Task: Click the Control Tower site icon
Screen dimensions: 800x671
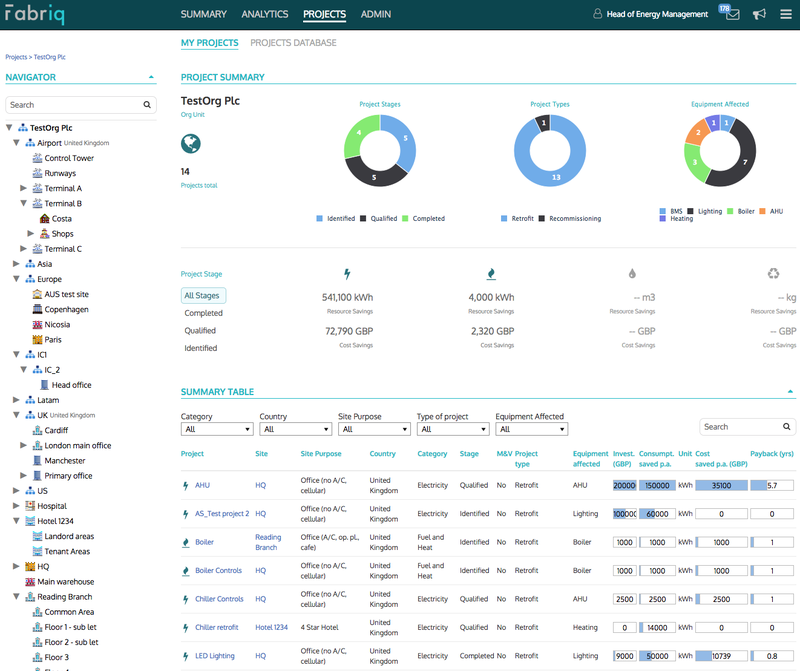Action: click(x=37, y=158)
